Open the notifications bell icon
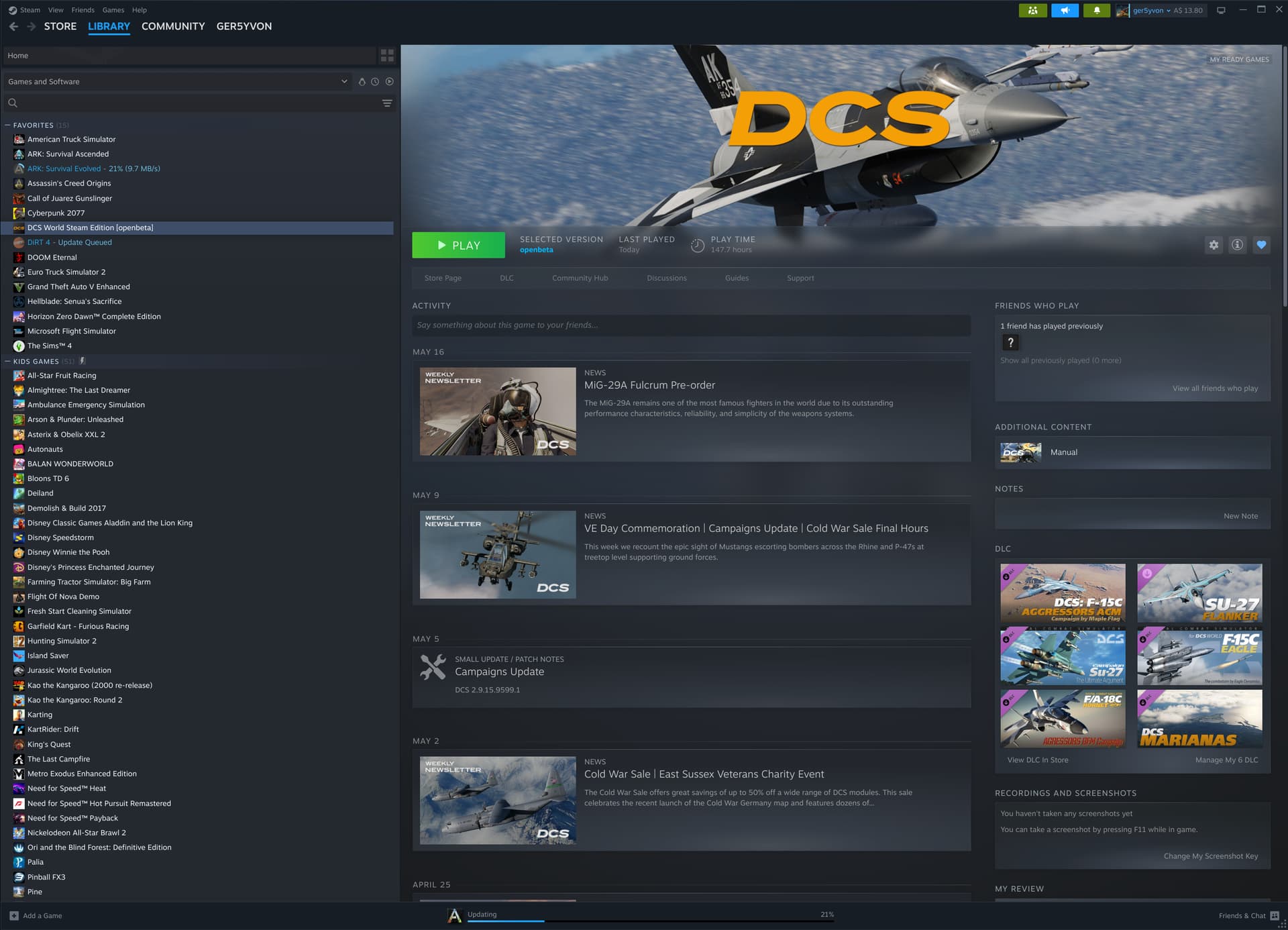The width and height of the screenshot is (1288, 930). pos(1097,10)
